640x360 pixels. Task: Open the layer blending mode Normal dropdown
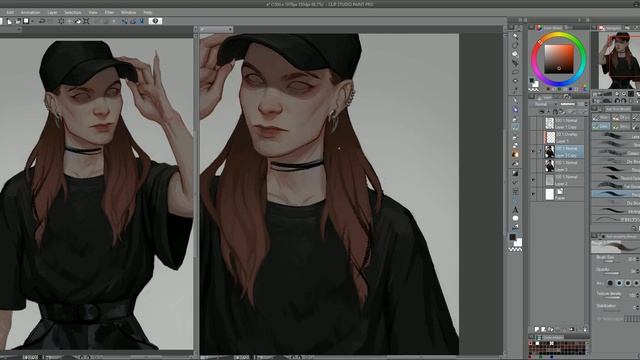542,104
